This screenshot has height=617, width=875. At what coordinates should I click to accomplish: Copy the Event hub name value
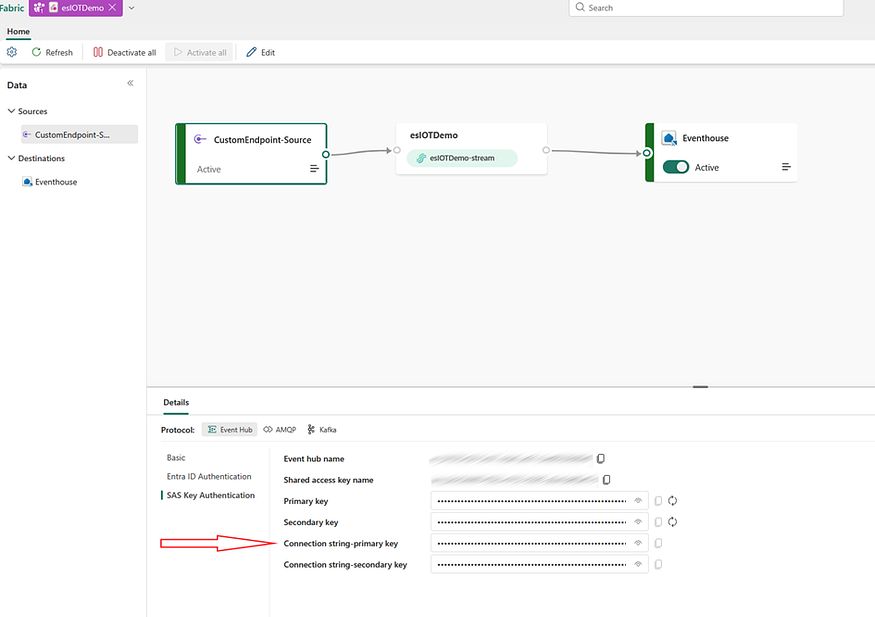point(601,459)
